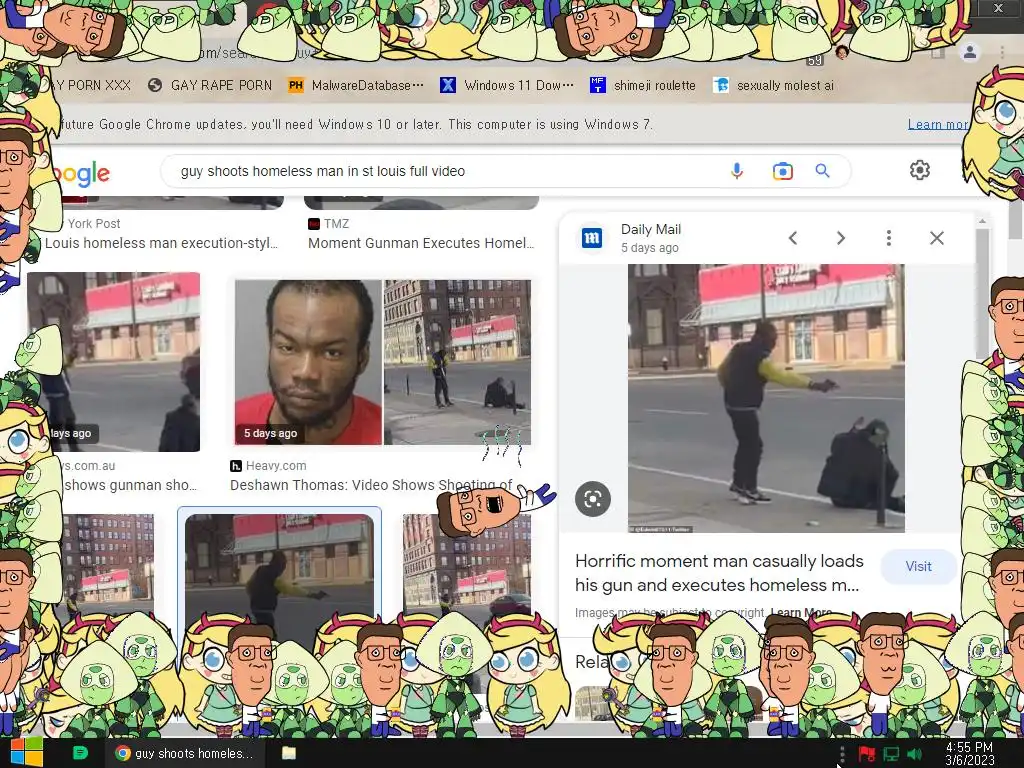Open the green app icon on taskbar
Image resolution: width=1024 pixels, height=768 pixels.
coord(80,753)
